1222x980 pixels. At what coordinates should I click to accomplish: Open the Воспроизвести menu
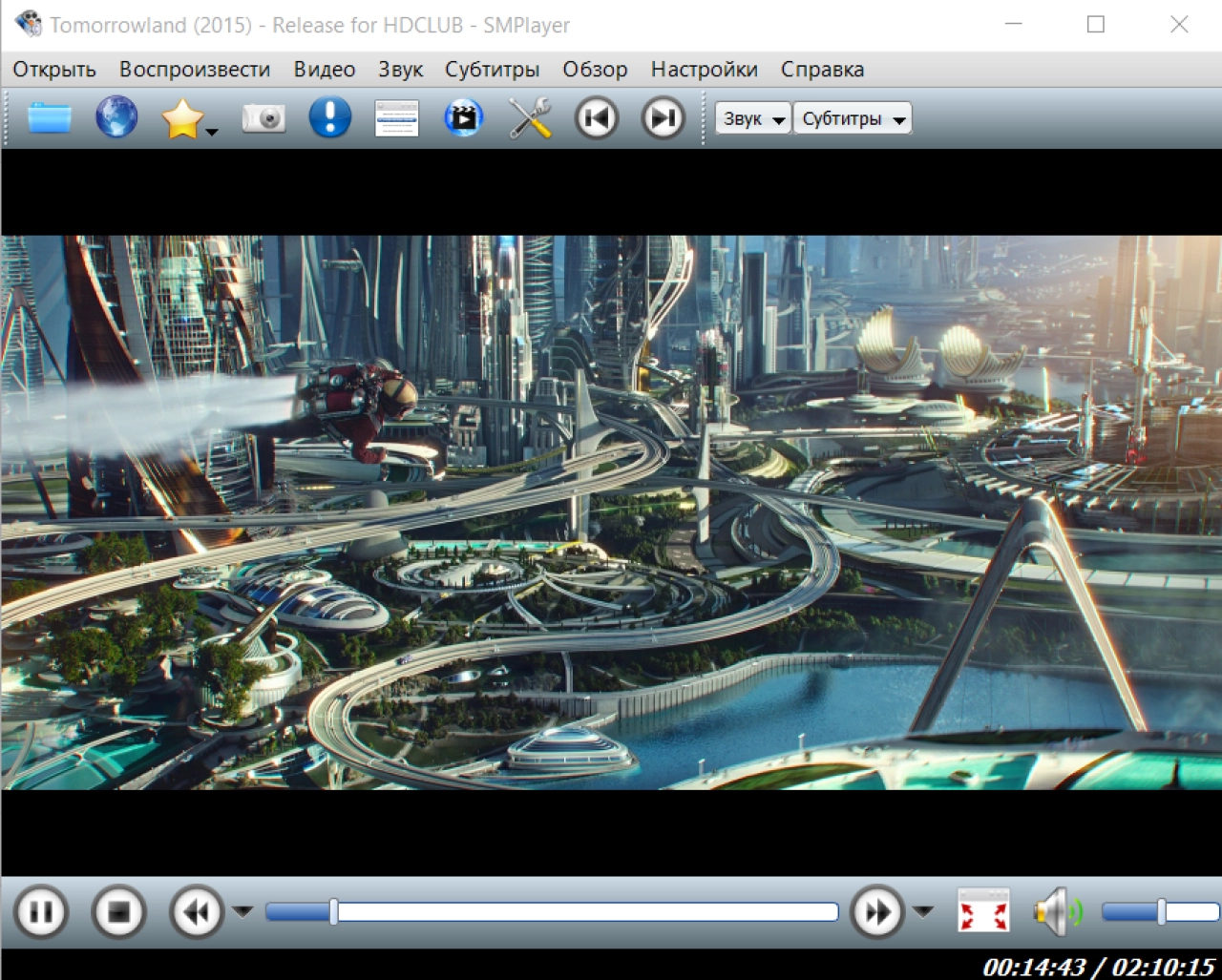(x=195, y=70)
